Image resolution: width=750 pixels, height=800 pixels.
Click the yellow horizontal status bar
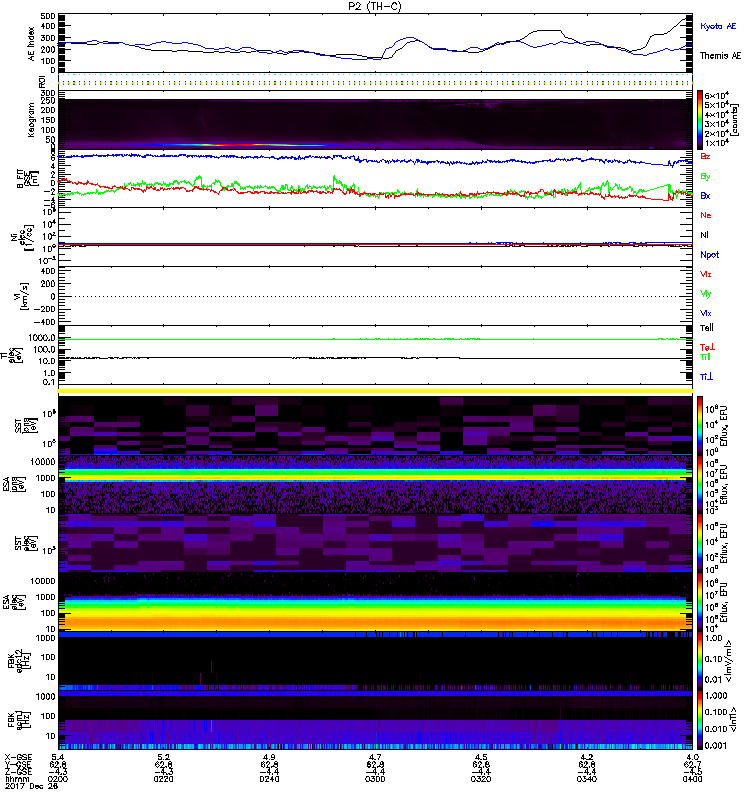pos(378,390)
